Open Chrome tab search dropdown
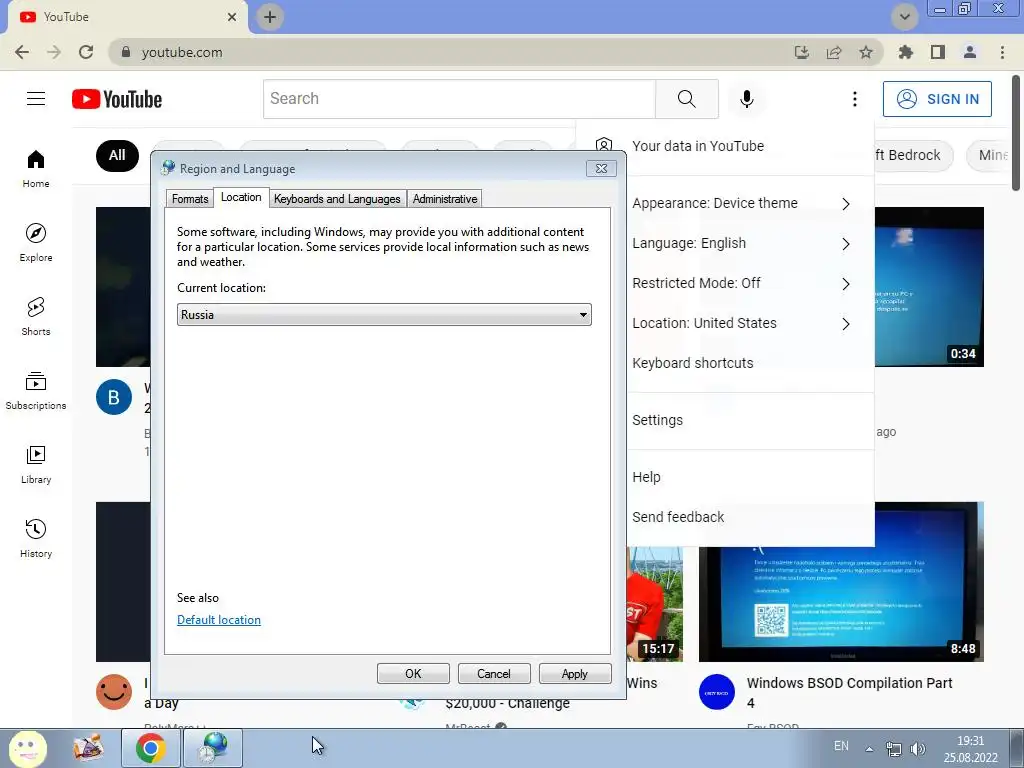This screenshot has height=768, width=1024. 904,16
